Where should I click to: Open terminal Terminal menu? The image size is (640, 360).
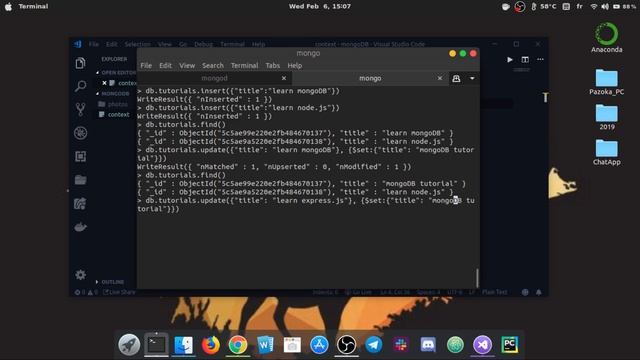(244, 65)
